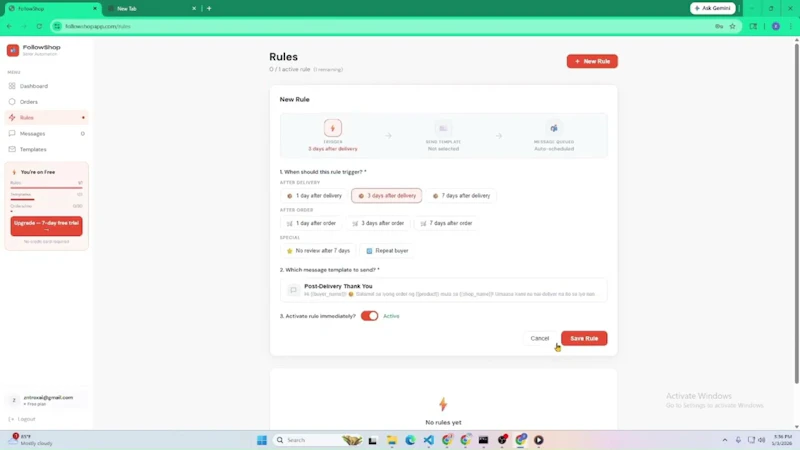This screenshot has height=450, width=800.
Task: Click the Cancel button
Action: pyautogui.click(x=539, y=338)
